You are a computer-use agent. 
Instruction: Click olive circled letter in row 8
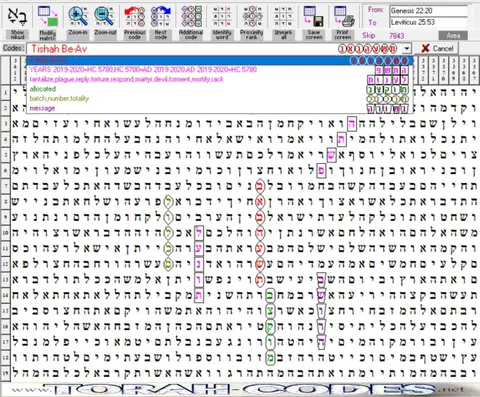(x=169, y=202)
